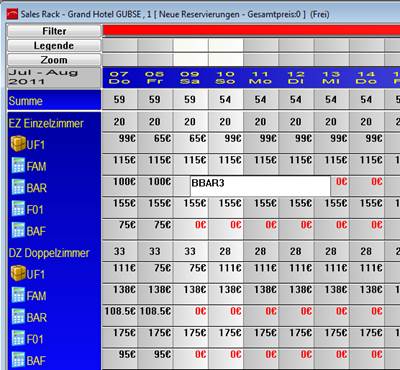The height and width of the screenshot is (370, 400).
Task: Click the Zoom button
Action: pos(54,60)
